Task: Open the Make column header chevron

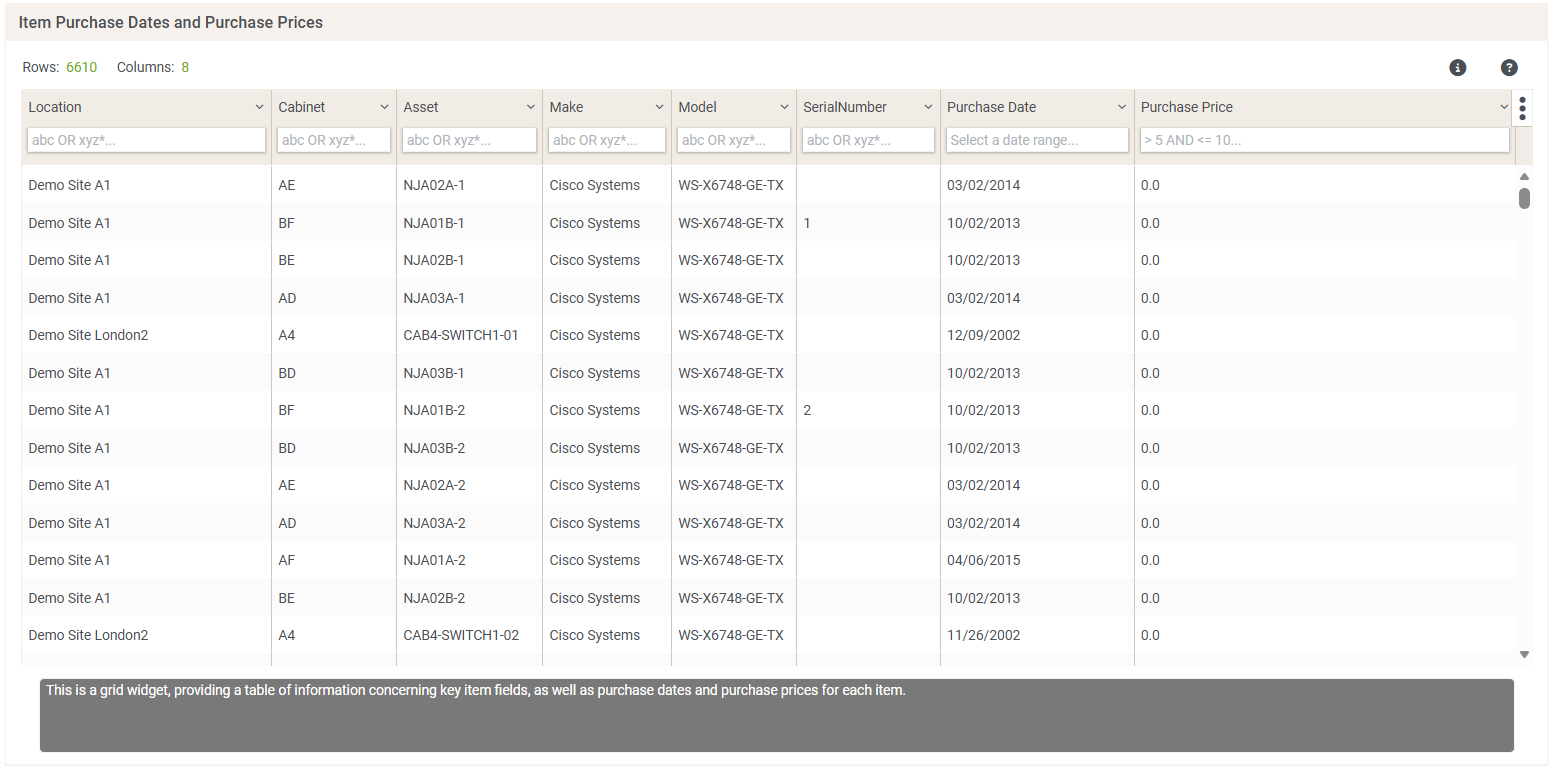Action: coord(659,107)
